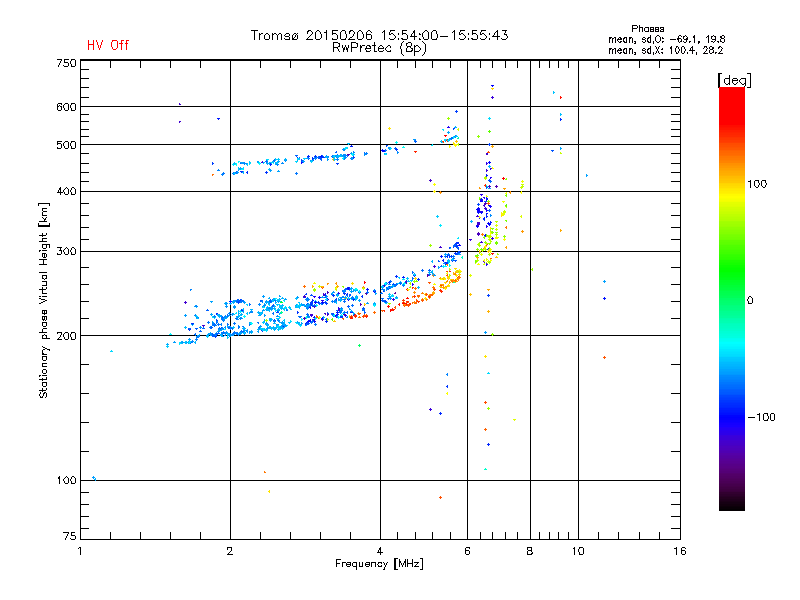Select the 'mean, sd,X: 100.4, 28.2' text
This screenshot has height=600, width=800.
[665, 50]
